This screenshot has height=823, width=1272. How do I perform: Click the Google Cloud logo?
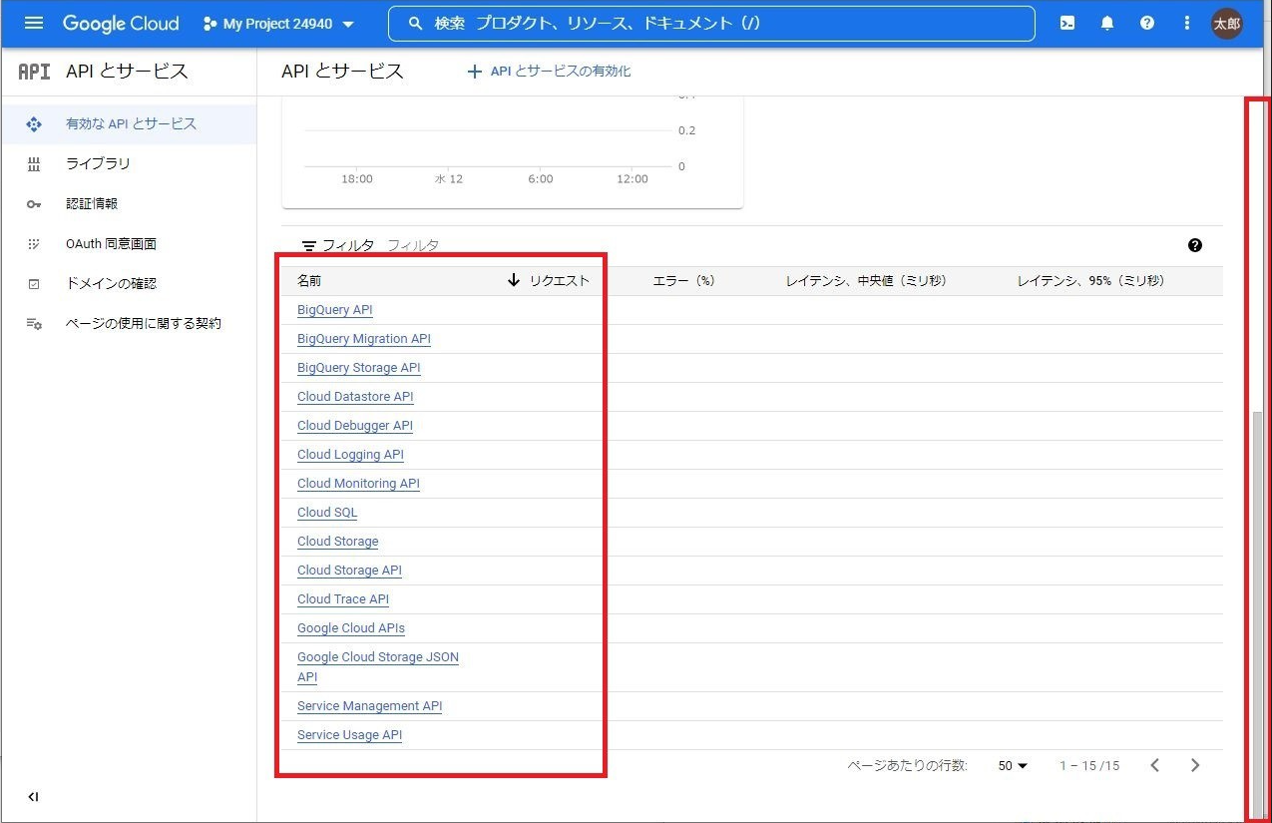coord(120,23)
